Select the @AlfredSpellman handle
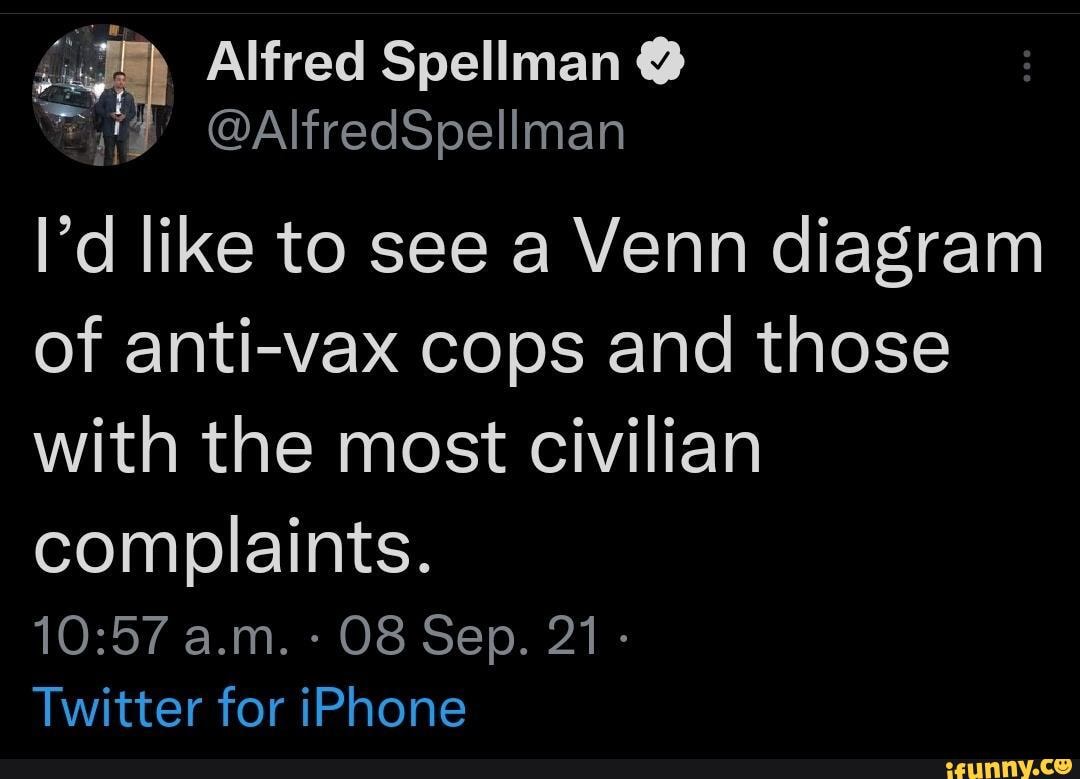This screenshot has width=1080, height=779. [417, 128]
